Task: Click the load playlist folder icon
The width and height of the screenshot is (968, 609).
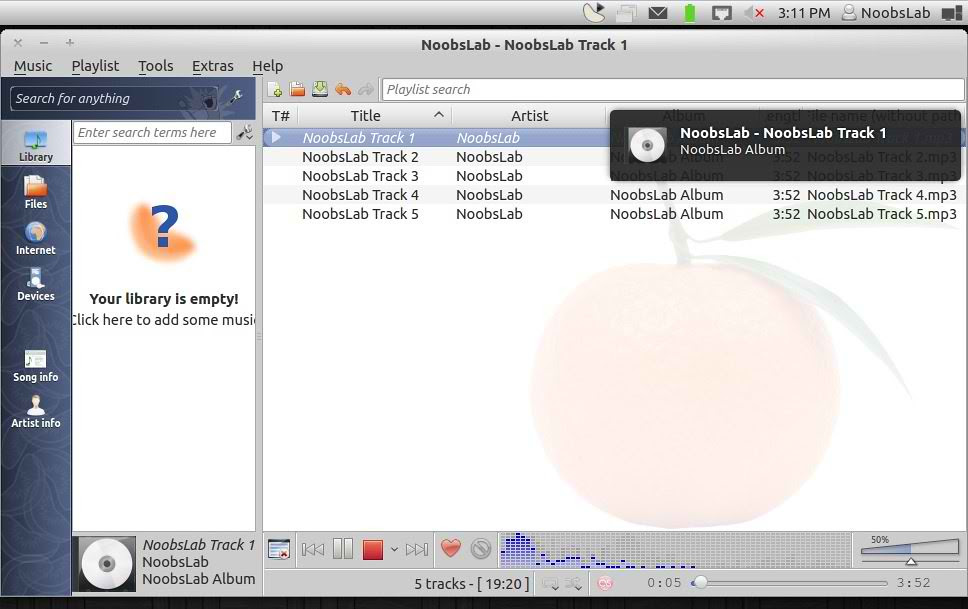Action: (x=298, y=90)
